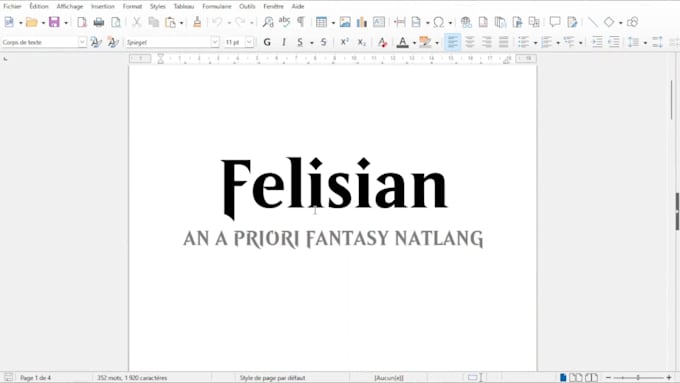Justify the paragraph
The width and height of the screenshot is (680, 383).
pyautogui.click(x=503, y=42)
